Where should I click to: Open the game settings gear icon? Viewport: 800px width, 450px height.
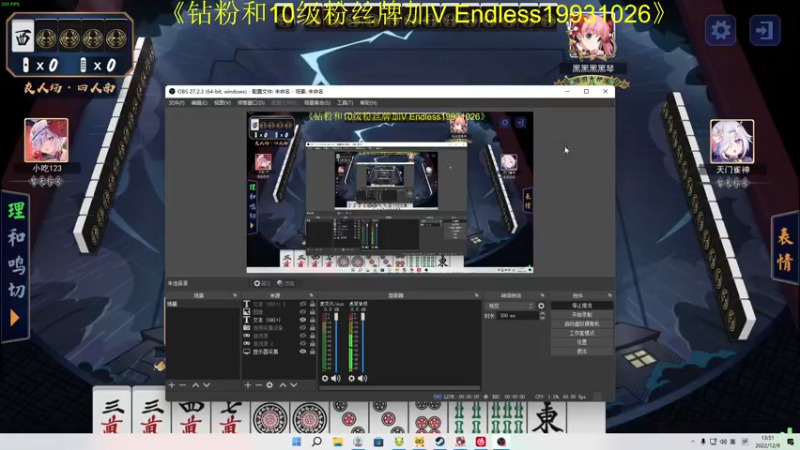[x=720, y=31]
